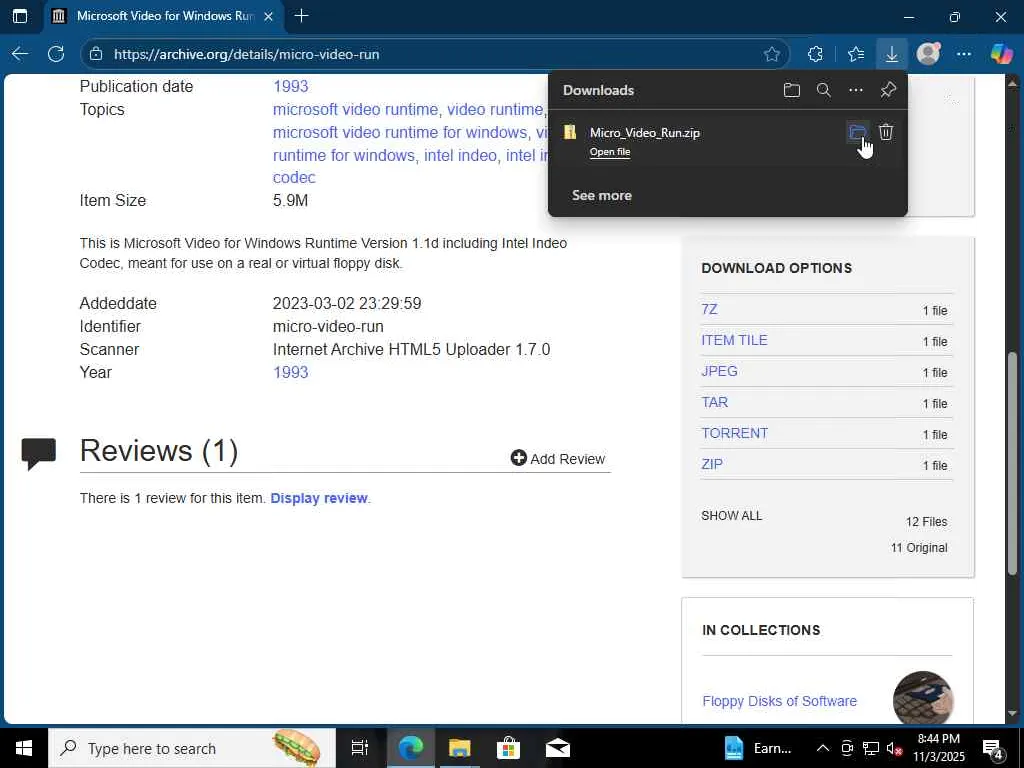Download the TORRENT option
Screen dimensions: 1024x768
pyautogui.click(x=735, y=433)
